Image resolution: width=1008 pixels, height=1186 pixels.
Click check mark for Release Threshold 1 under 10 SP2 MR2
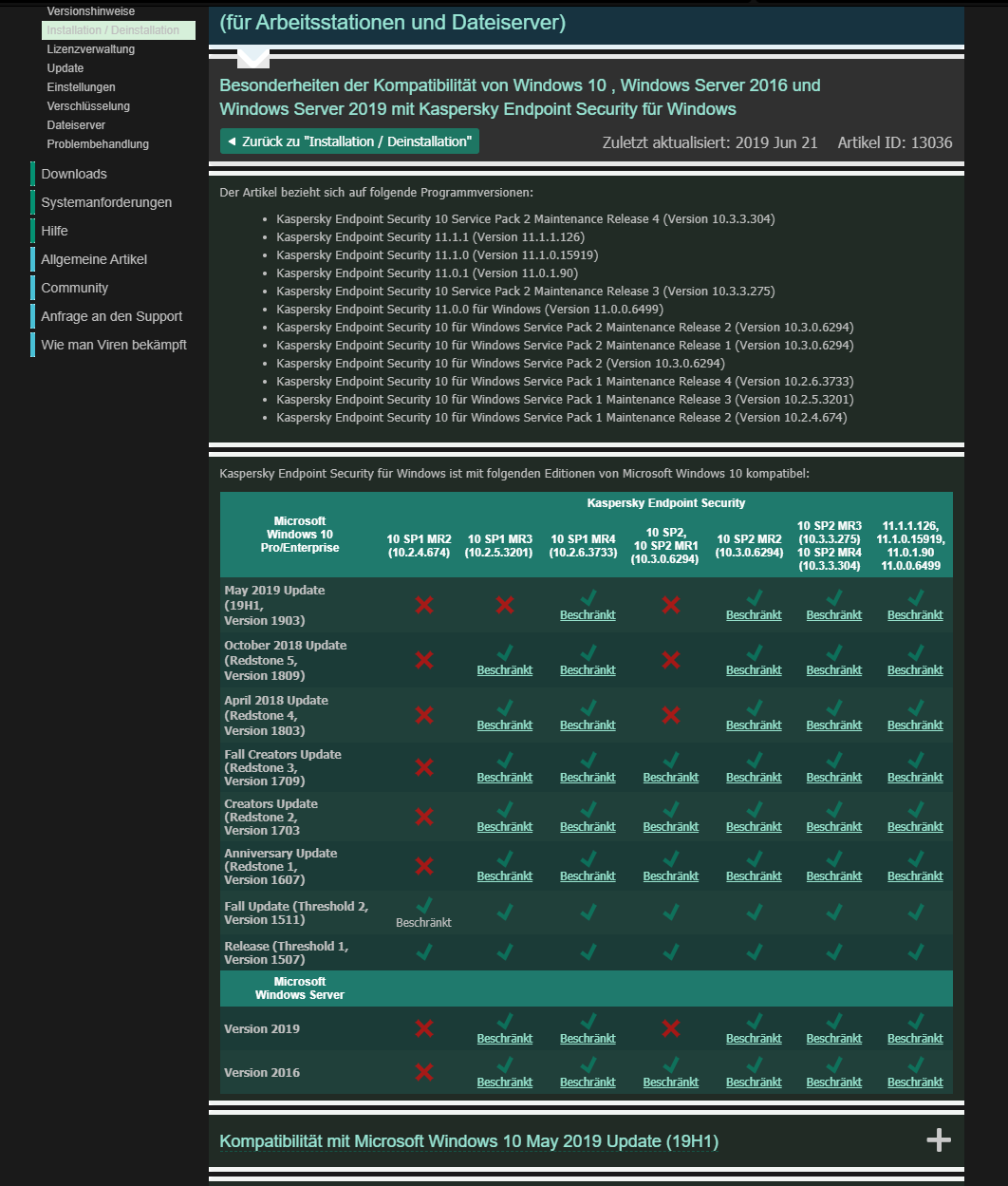754,951
